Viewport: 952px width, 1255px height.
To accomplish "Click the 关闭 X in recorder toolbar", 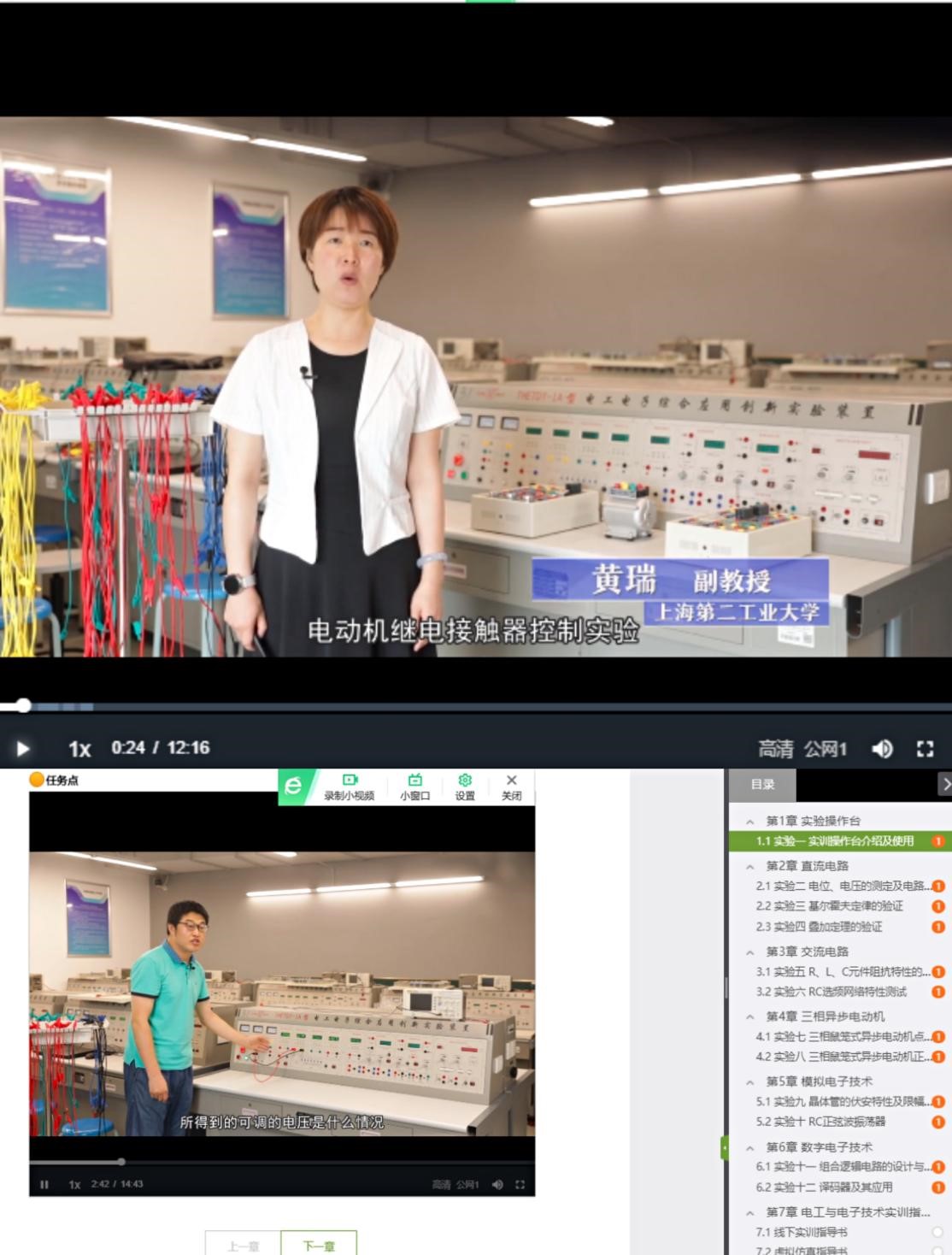I will point(511,786).
